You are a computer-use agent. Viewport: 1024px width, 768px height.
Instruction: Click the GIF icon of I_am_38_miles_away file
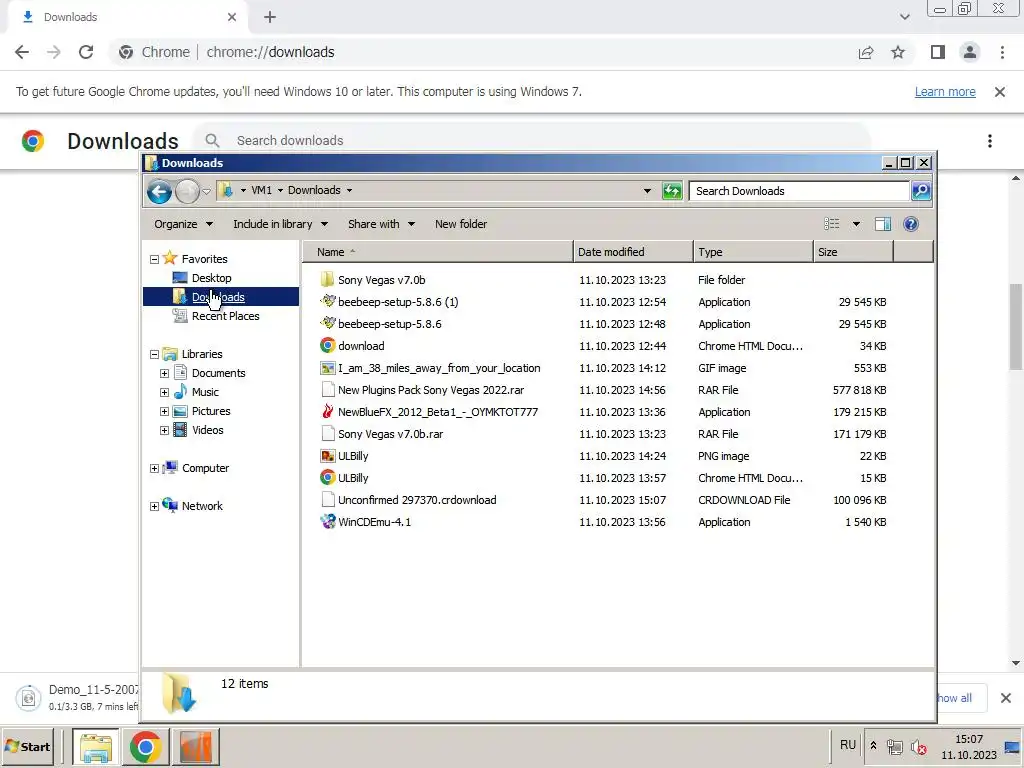(x=327, y=368)
